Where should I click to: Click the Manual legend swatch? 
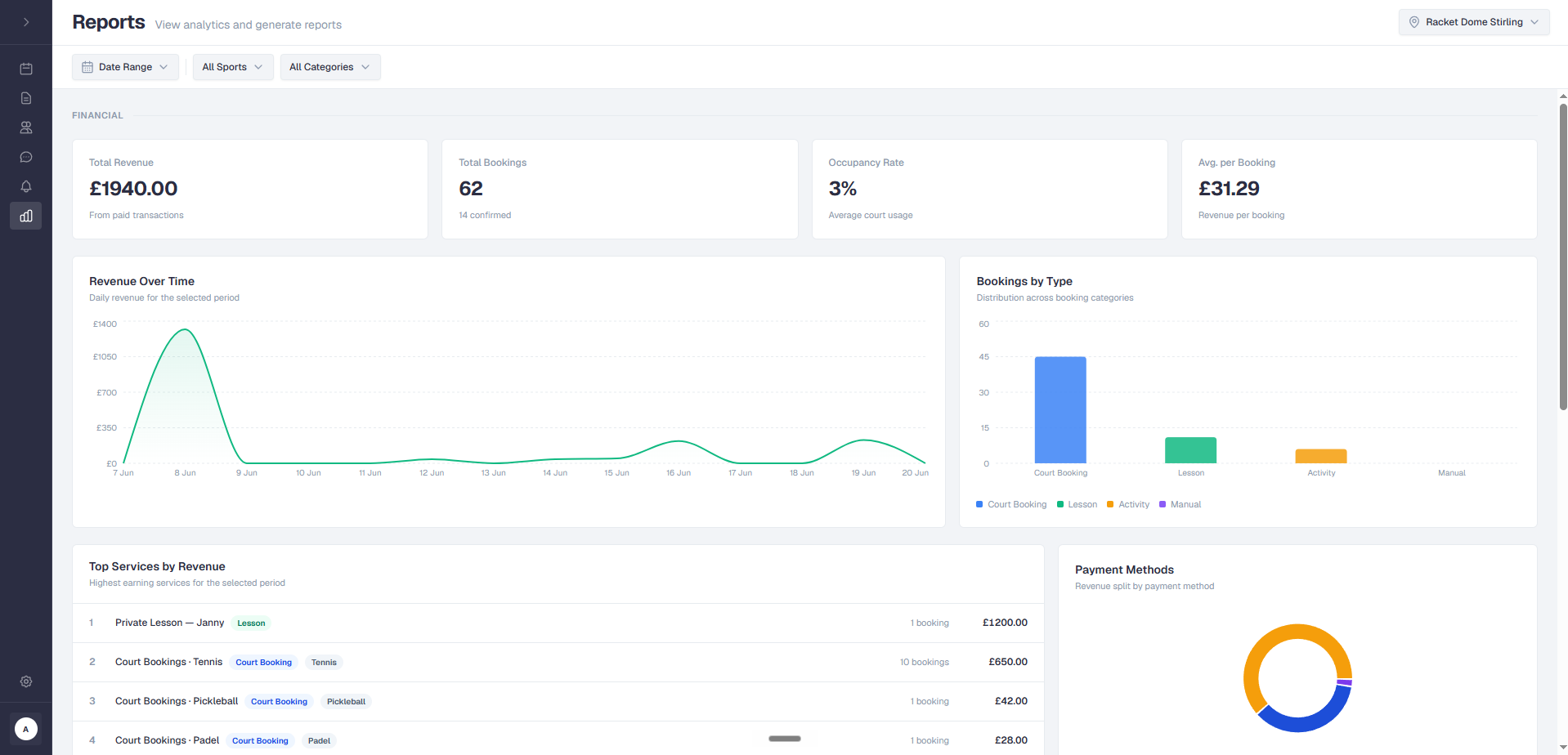1163,504
